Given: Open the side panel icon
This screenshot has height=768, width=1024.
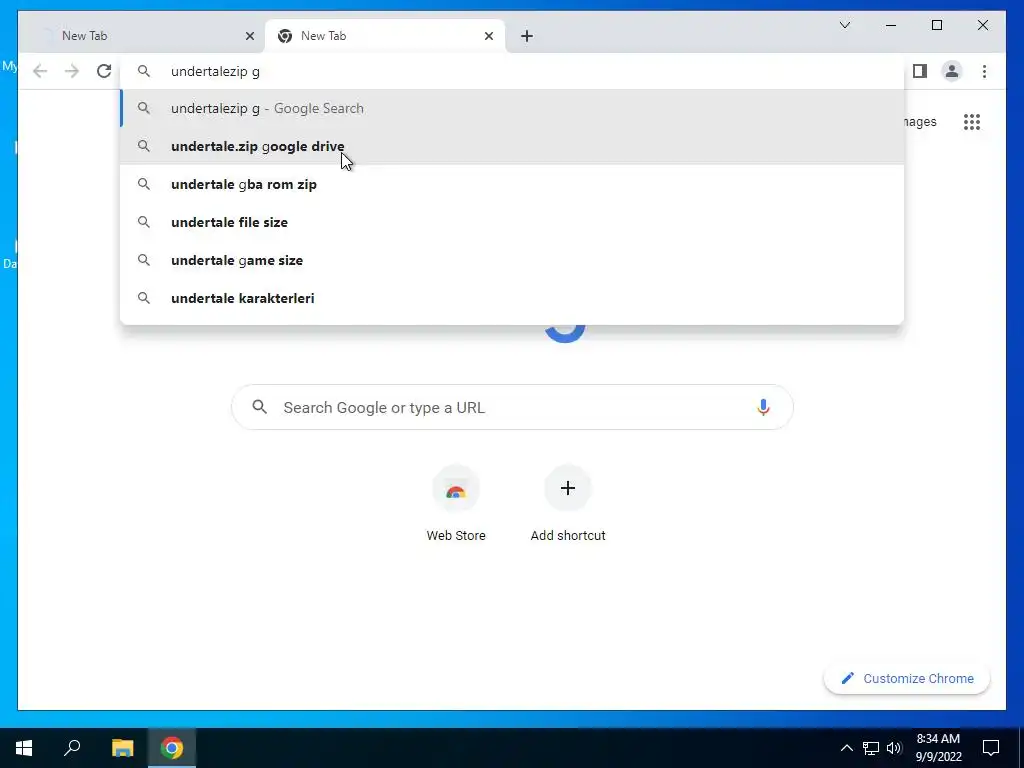Looking at the screenshot, I should click(x=920, y=71).
